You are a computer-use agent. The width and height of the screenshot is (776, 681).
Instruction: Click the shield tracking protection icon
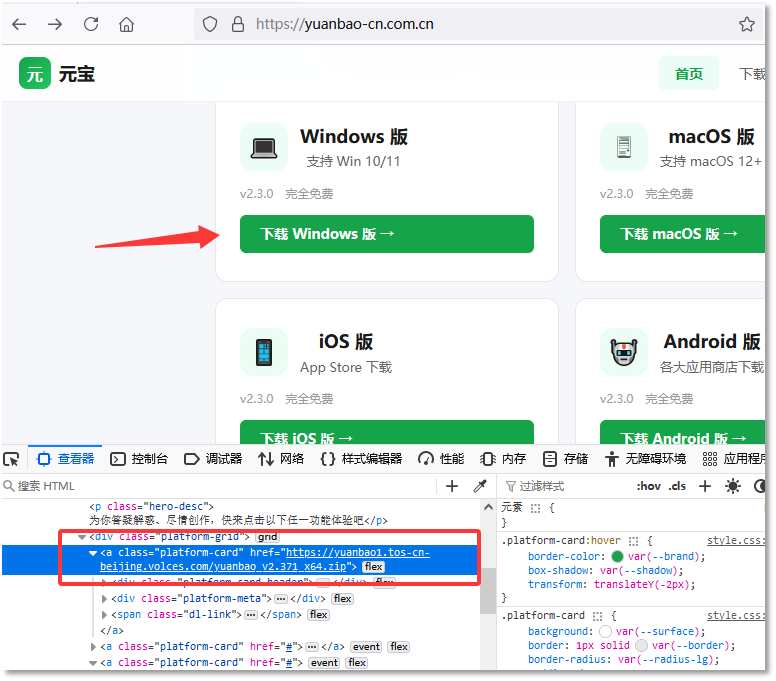210,24
